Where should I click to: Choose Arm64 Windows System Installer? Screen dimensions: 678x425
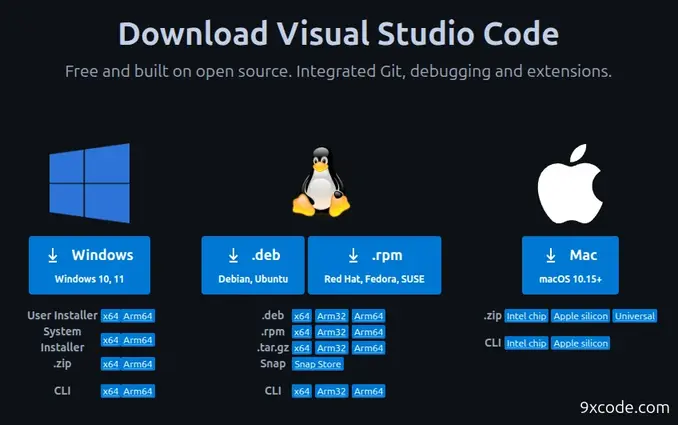click(x=138, y=340)
